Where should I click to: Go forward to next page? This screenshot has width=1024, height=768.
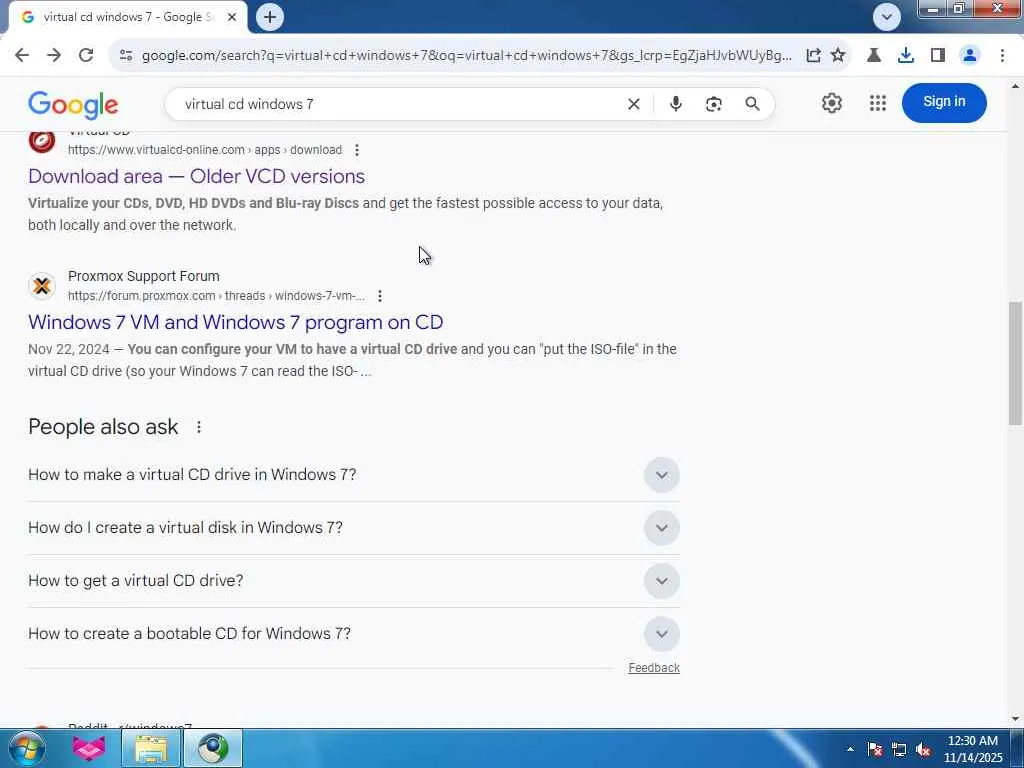(x=54, y=56)
